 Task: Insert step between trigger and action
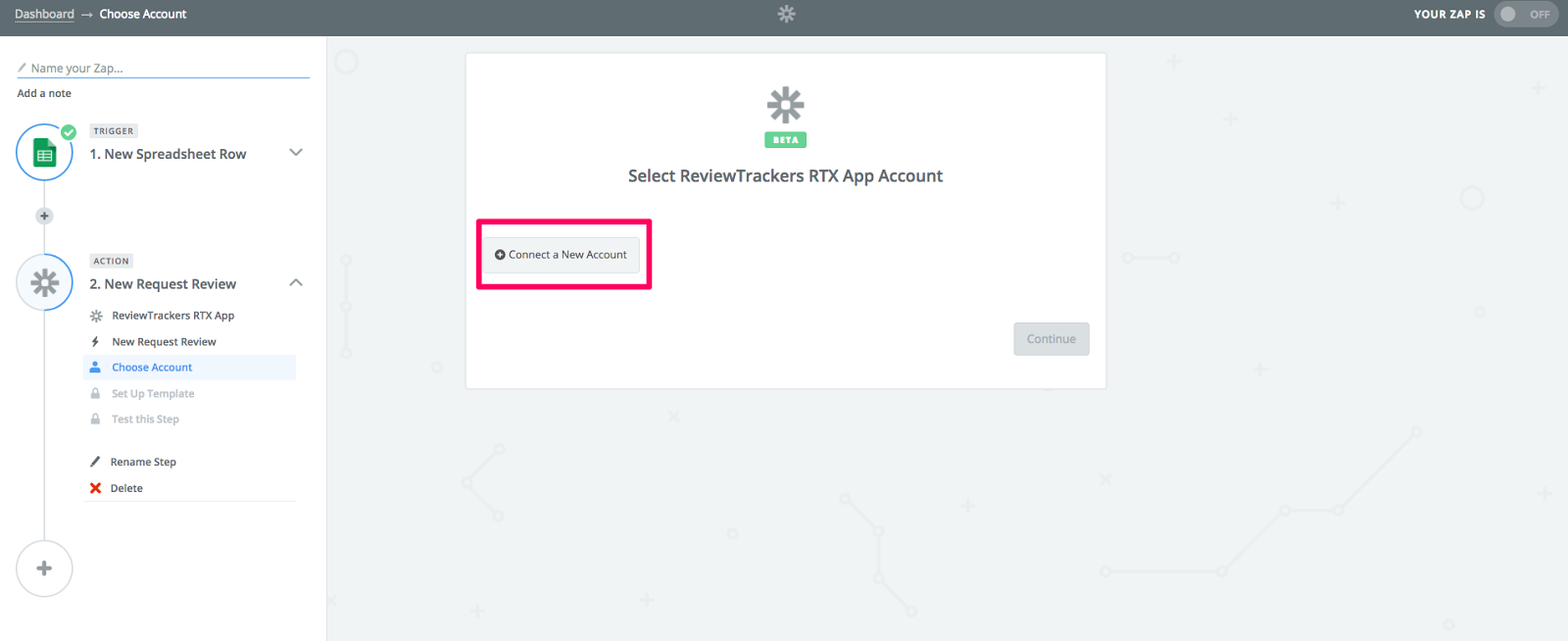click(44, 216)
